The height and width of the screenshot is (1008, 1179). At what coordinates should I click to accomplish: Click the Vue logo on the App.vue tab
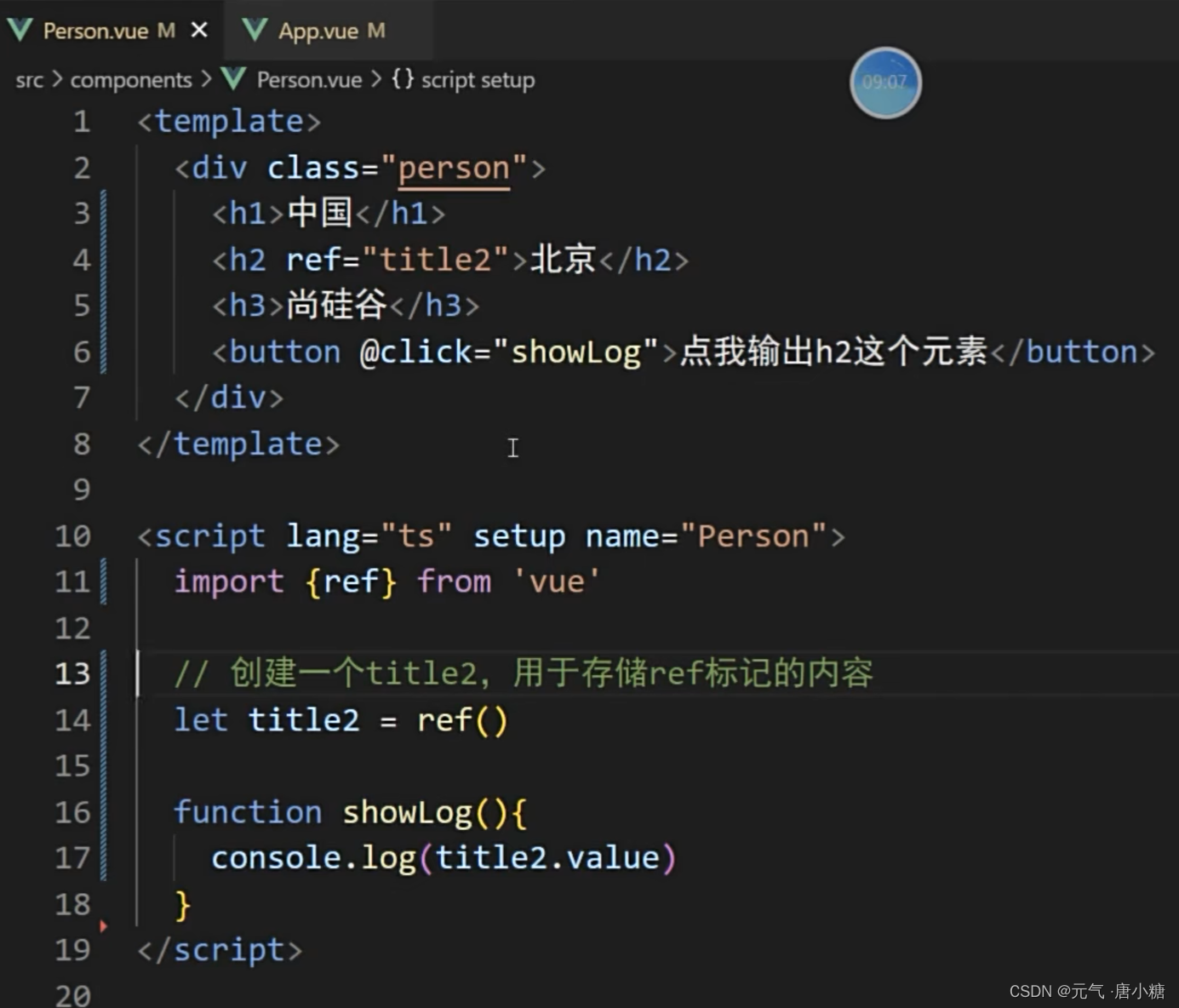pos(253,29)
